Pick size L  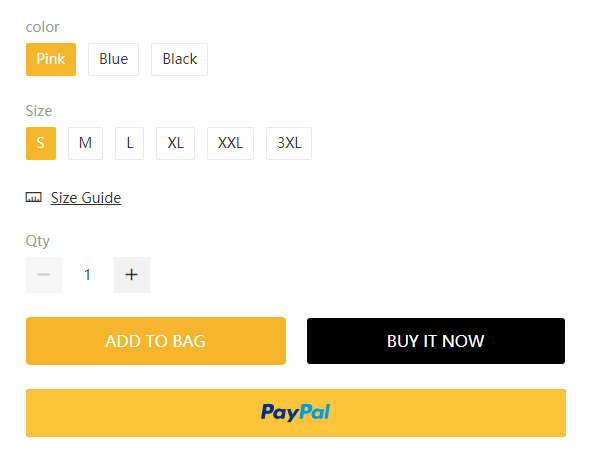[129, 143]
